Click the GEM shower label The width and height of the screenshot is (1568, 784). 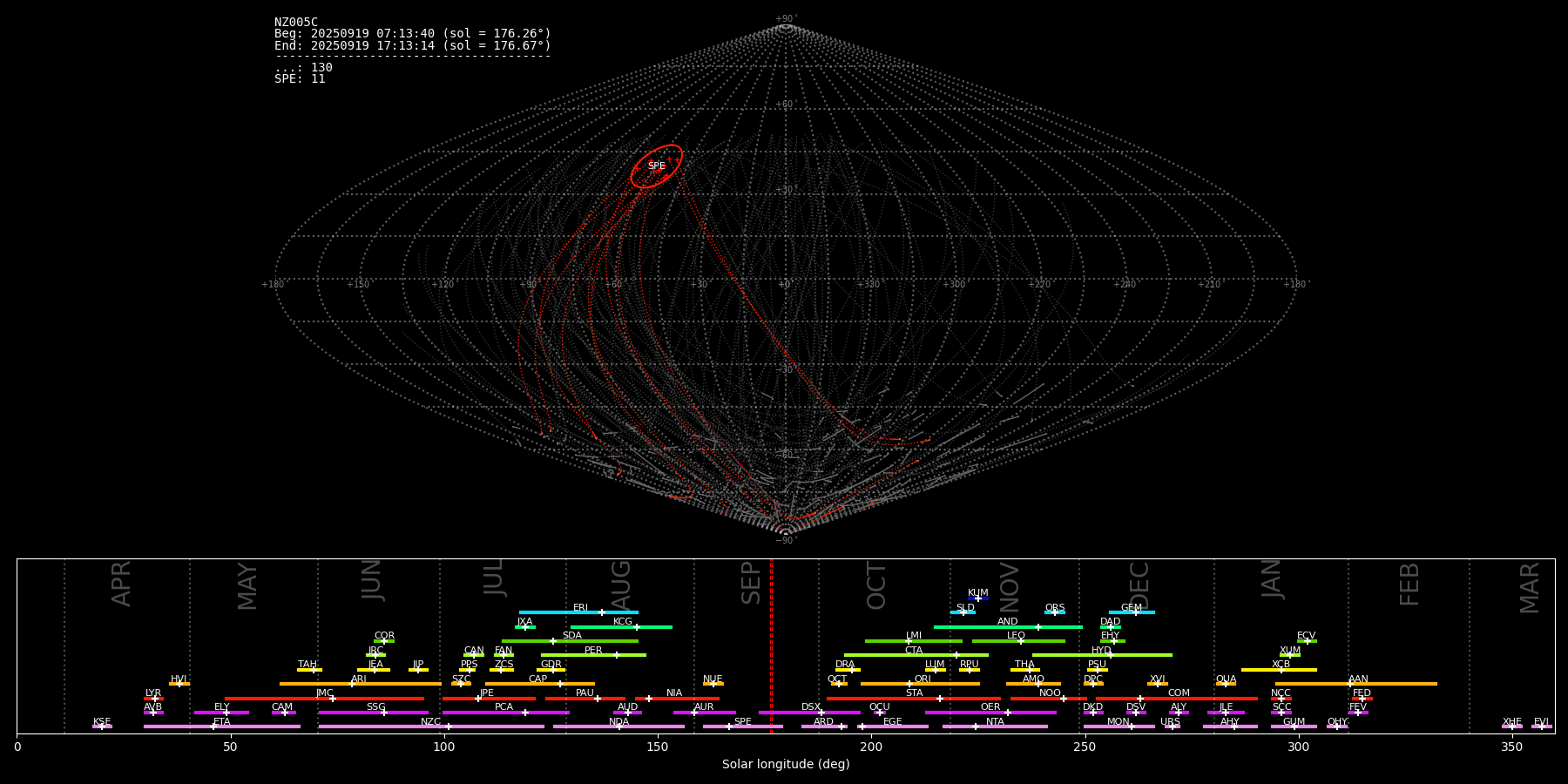click(x=1132, y=608)
